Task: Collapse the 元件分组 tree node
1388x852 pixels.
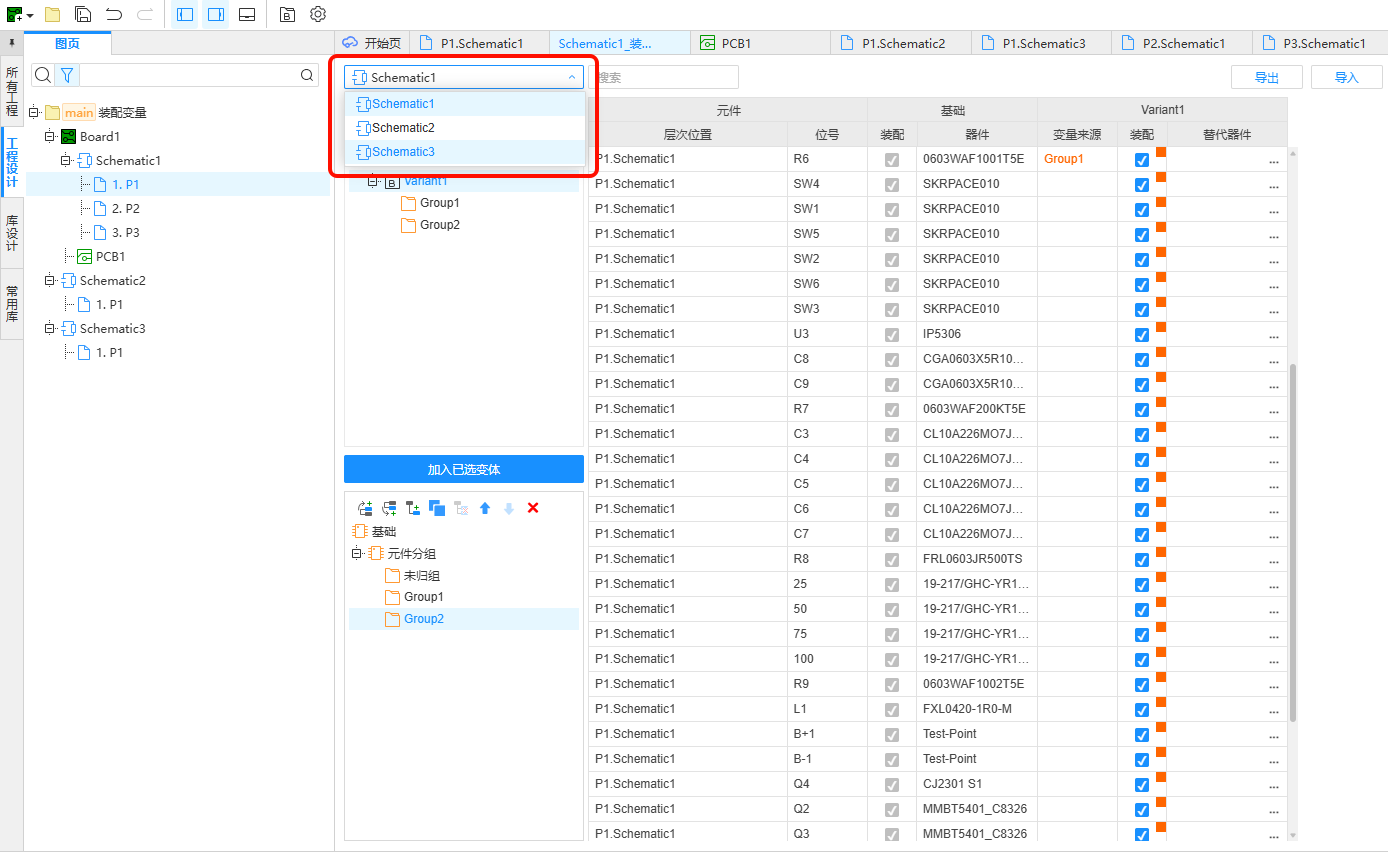Action: 355,554
